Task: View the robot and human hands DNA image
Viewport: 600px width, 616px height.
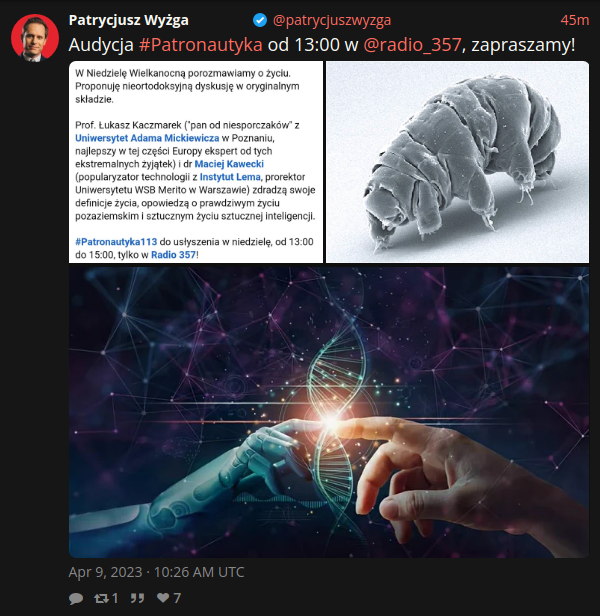Action: [x=329, y=412]
